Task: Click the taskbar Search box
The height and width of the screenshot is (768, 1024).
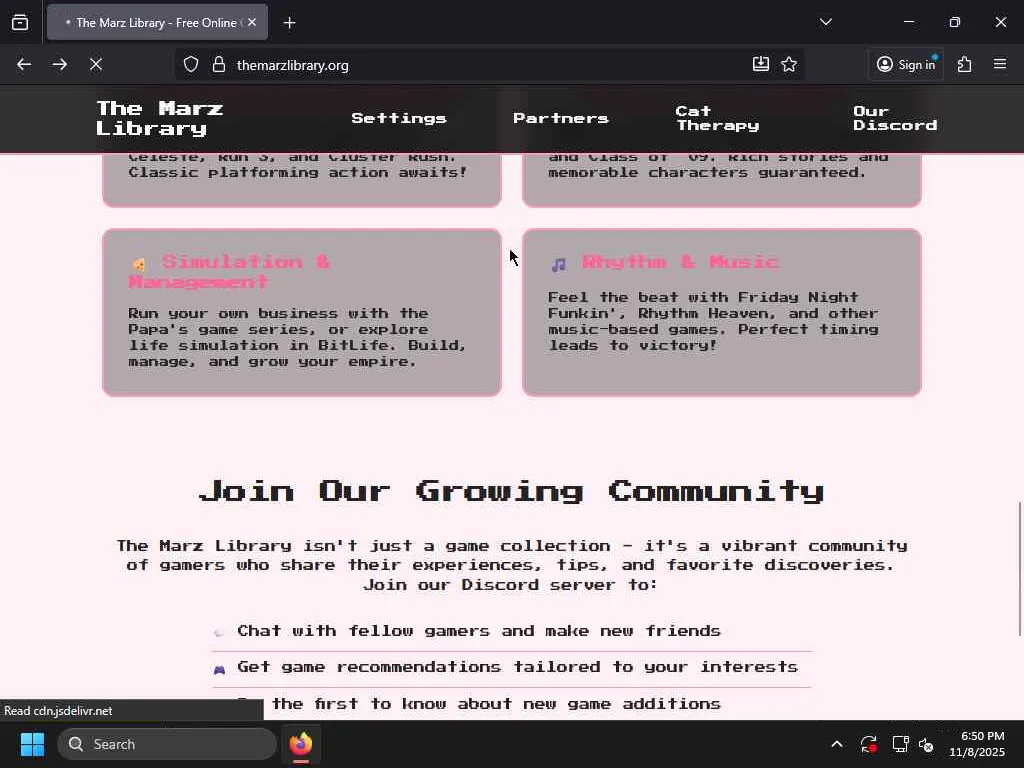Action: (167, 744)
